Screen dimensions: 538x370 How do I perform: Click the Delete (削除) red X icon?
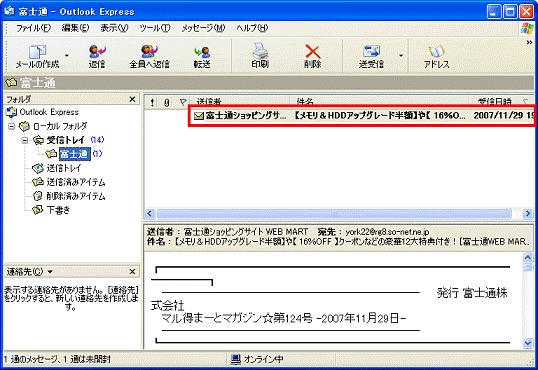(x=313, y=56)
